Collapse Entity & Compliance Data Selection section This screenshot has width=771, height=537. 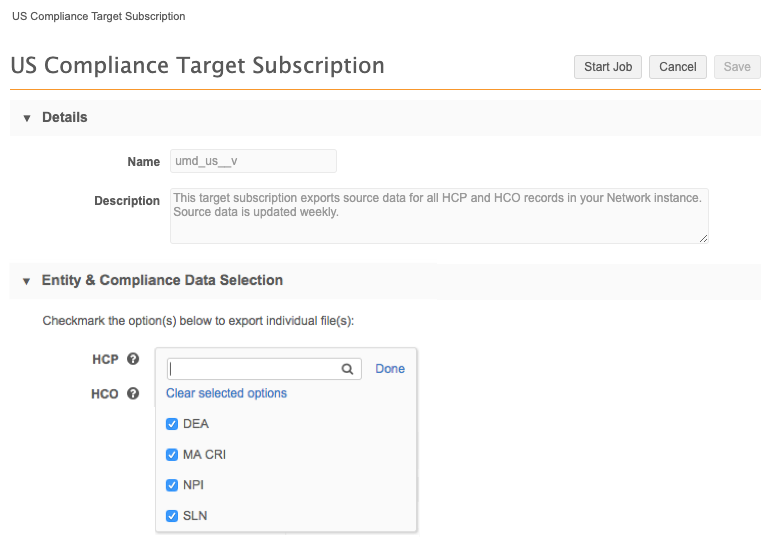pos(27,281)
